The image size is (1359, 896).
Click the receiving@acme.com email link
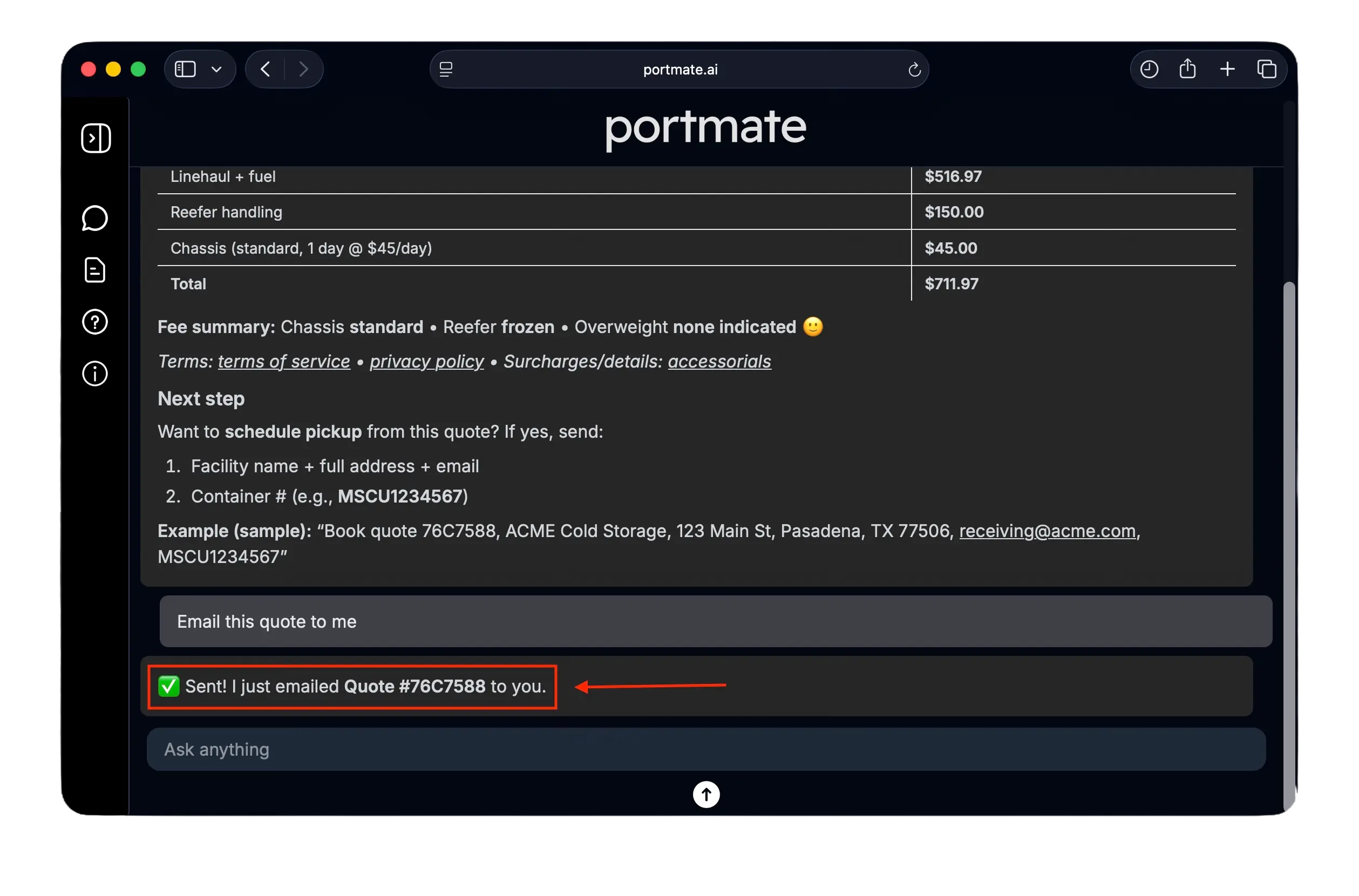[1047, 531]
